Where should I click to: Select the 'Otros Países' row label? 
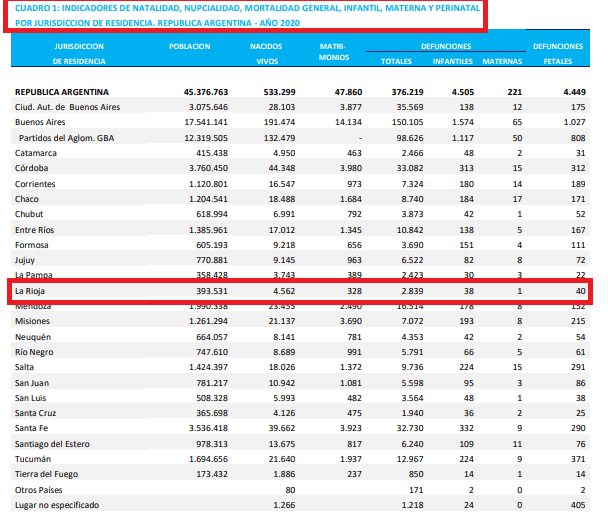click(38, 490)
